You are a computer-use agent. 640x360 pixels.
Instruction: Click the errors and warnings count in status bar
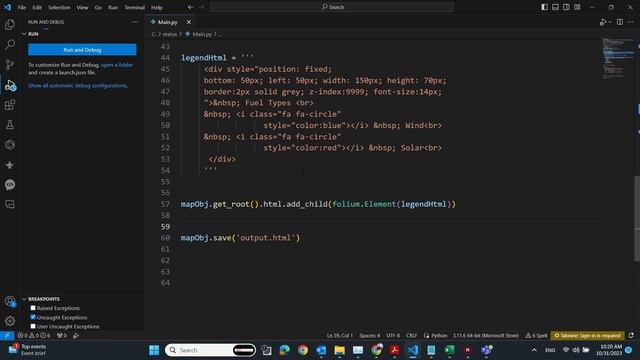pos(33,336)
